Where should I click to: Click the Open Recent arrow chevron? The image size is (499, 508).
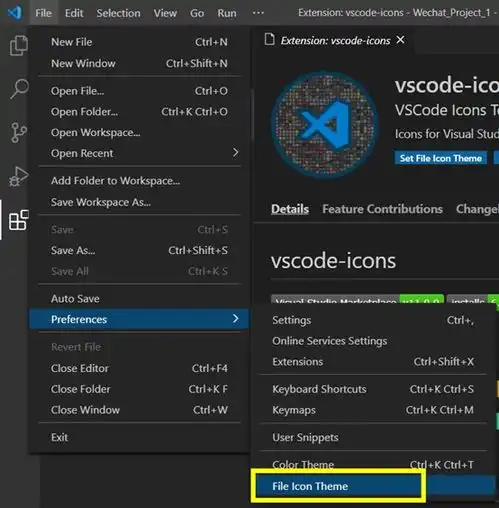(236, 153)
